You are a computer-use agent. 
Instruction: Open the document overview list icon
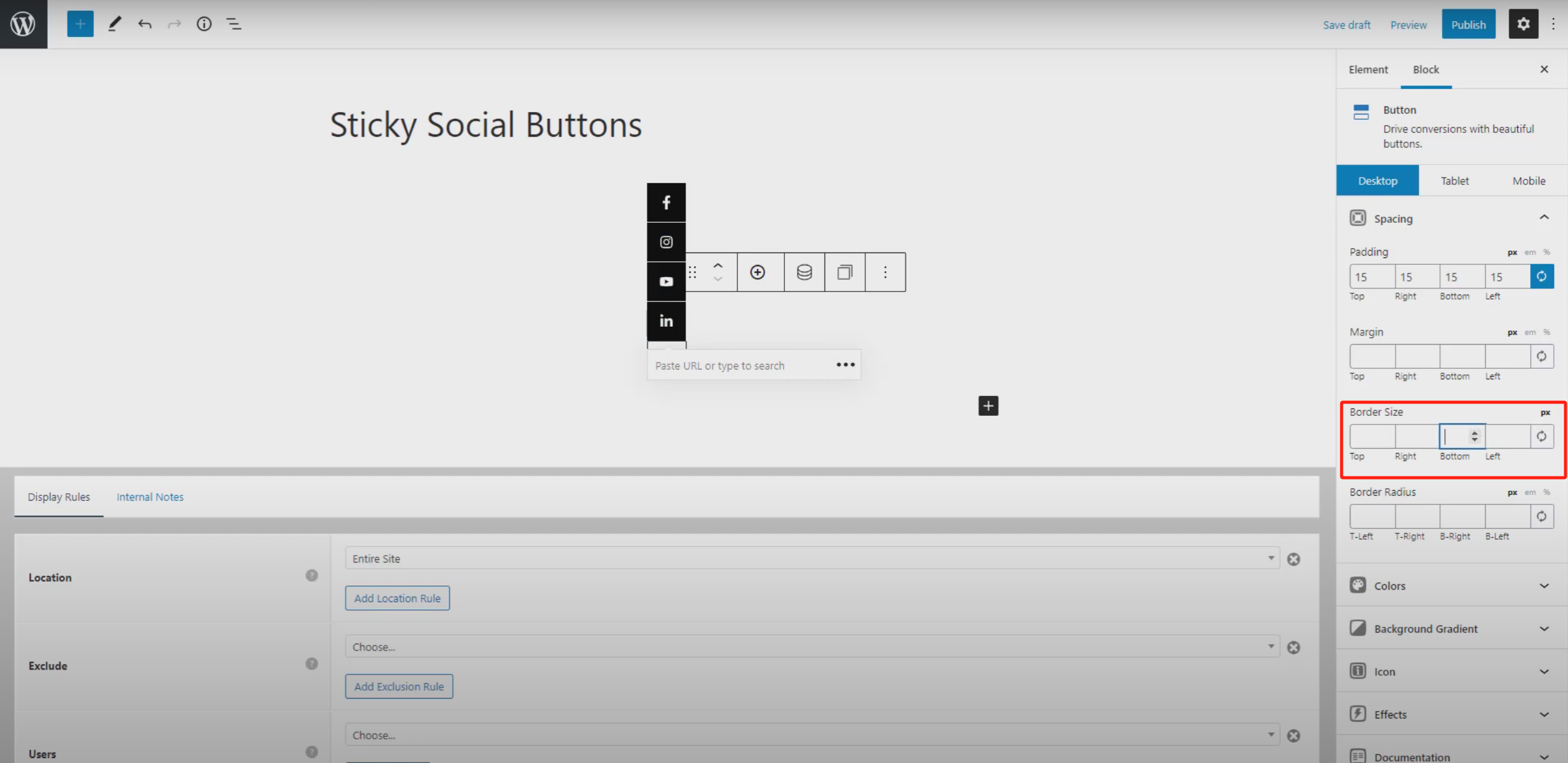(x=234, y=24)
